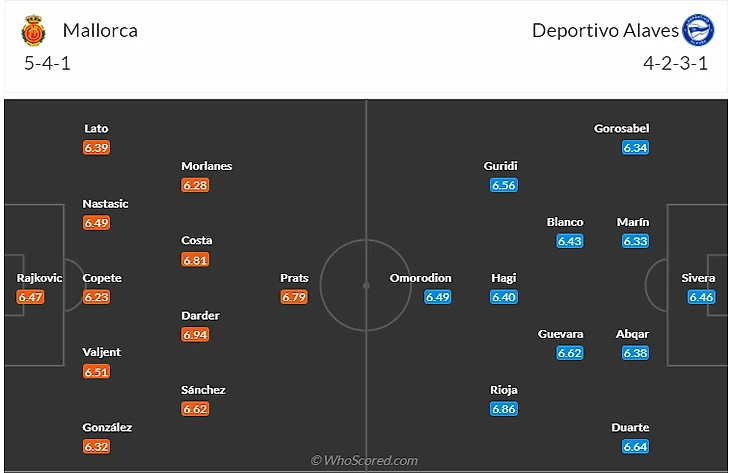Click the Deportivo Alaves club crest icon

pyautogui.click(x=697, y=31)
